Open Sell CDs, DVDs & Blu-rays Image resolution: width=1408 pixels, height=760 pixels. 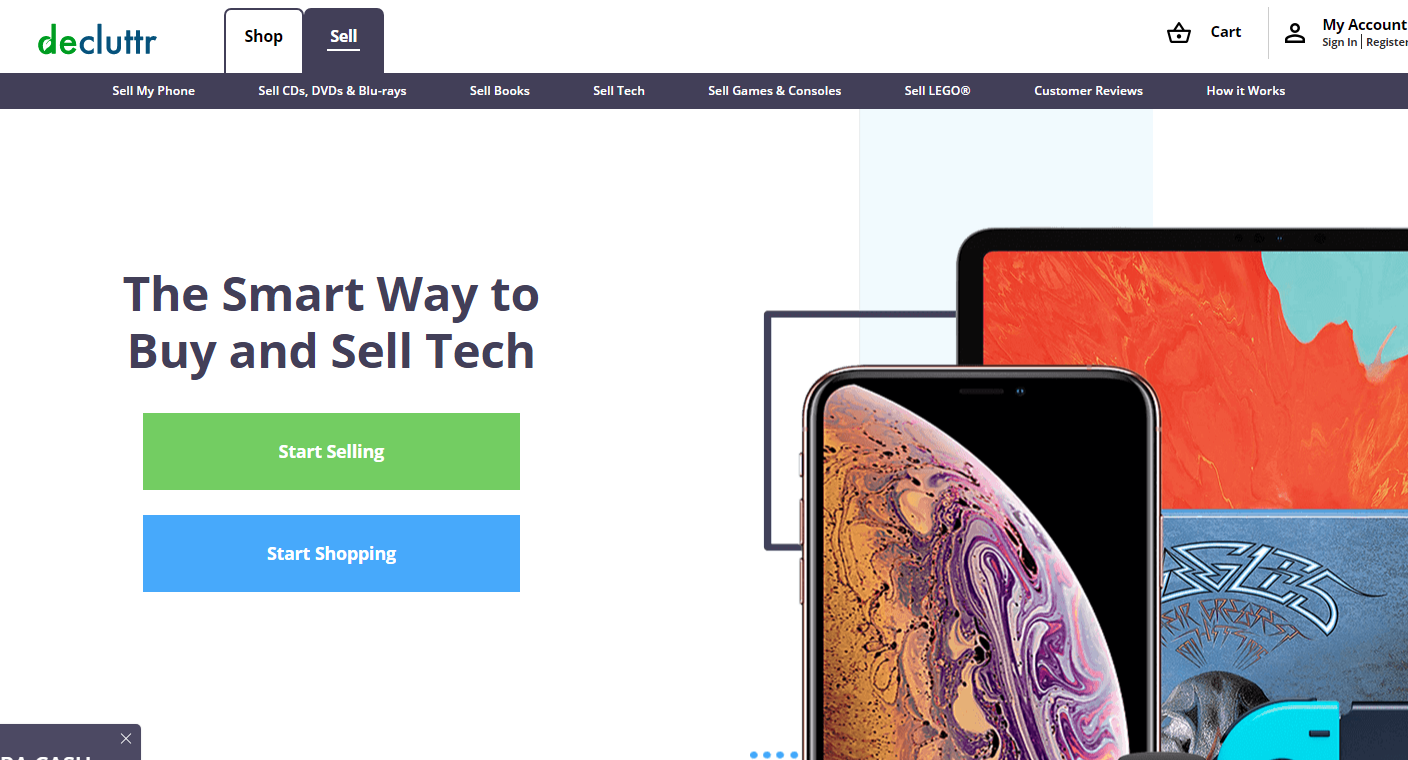tap(332, 91)
